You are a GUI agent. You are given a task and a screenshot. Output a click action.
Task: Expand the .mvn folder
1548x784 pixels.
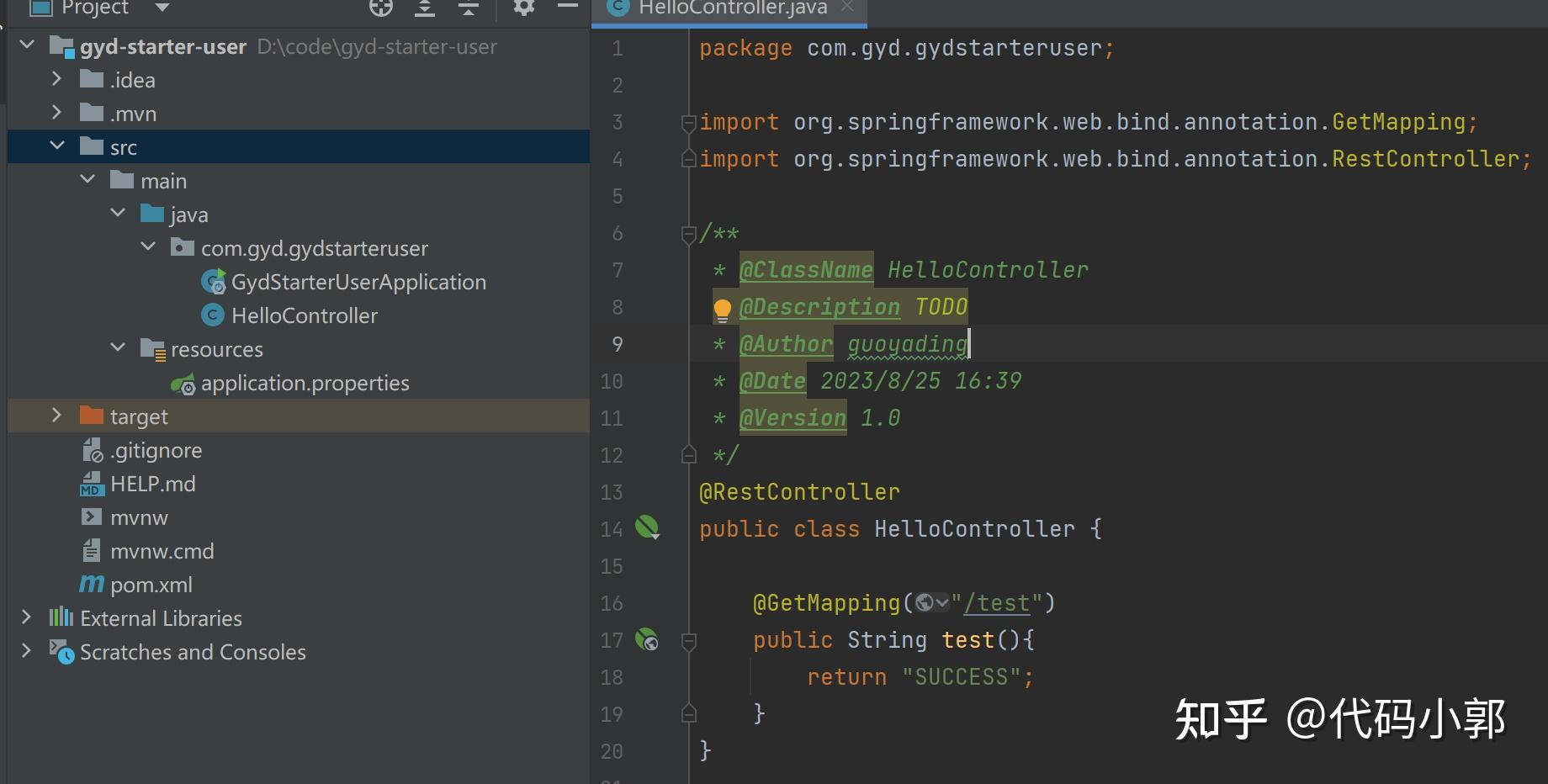57,113
